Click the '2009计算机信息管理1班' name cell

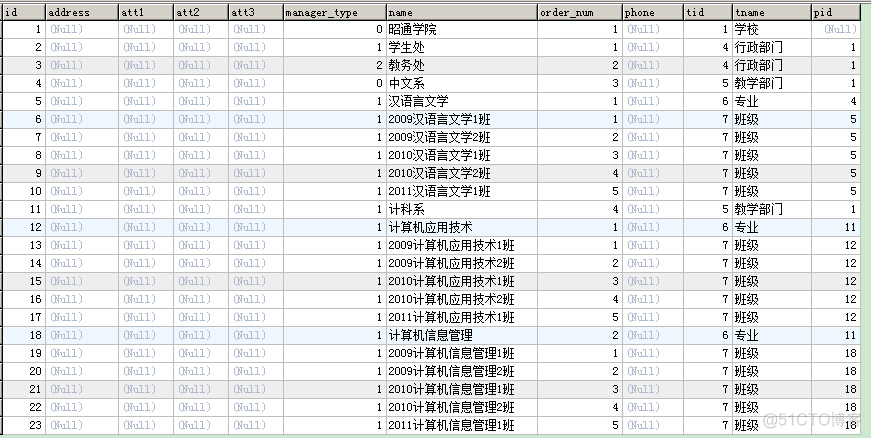tap(450, 354)
